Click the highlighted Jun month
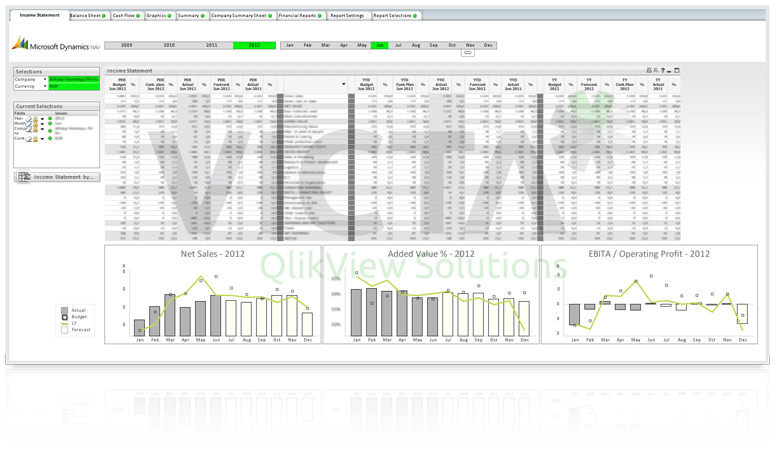The height and width of the screenshot is (467, 780). point(380,45)
